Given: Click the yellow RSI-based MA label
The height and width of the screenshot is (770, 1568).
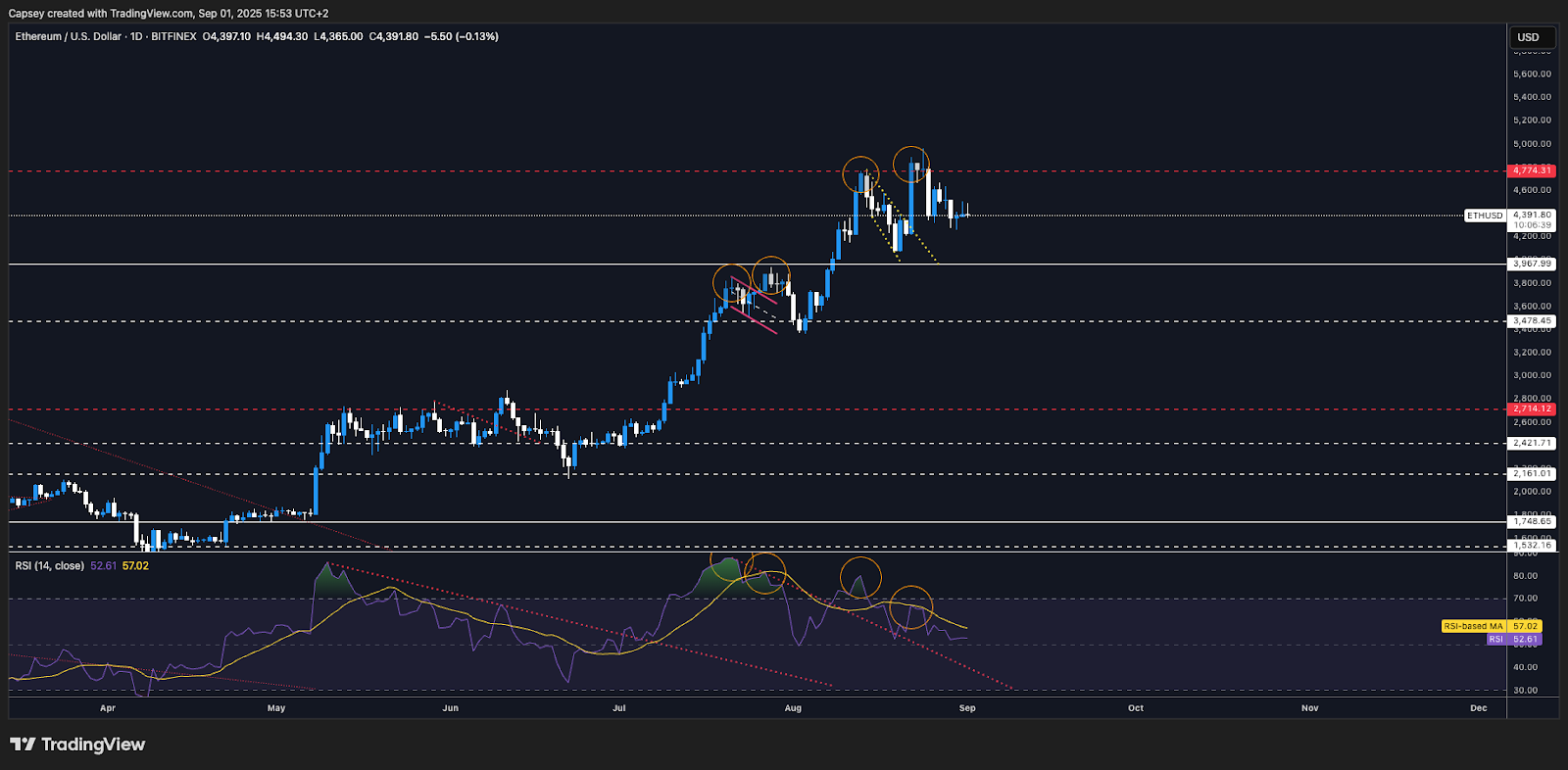Looking at the screenshot, I should [1474, 626].
